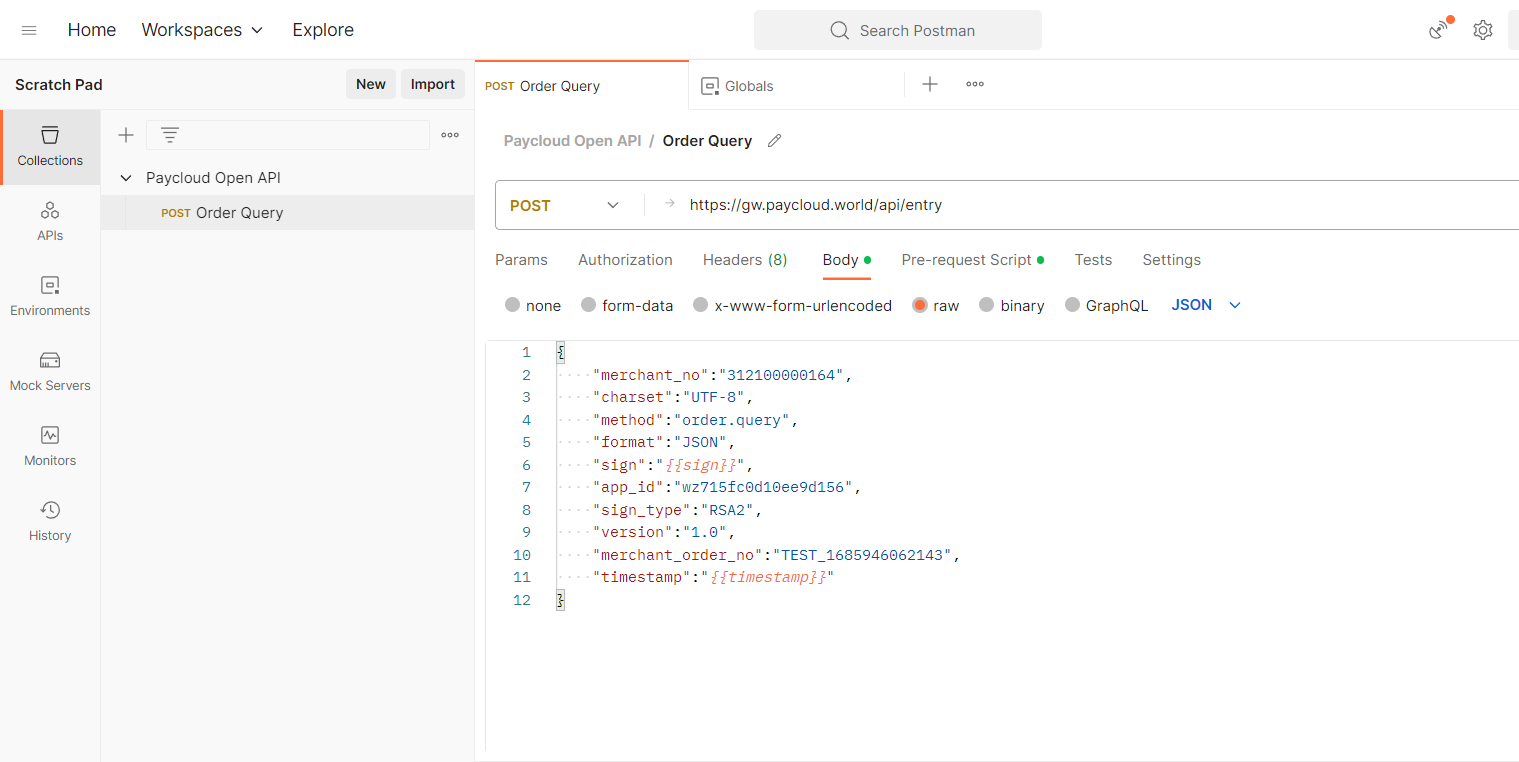Image resolution: width=1519 pixels, height=762 pixels.
Task: Open the JSON format dropdown
Action: pyautogui.click(x=1206, y=305)
